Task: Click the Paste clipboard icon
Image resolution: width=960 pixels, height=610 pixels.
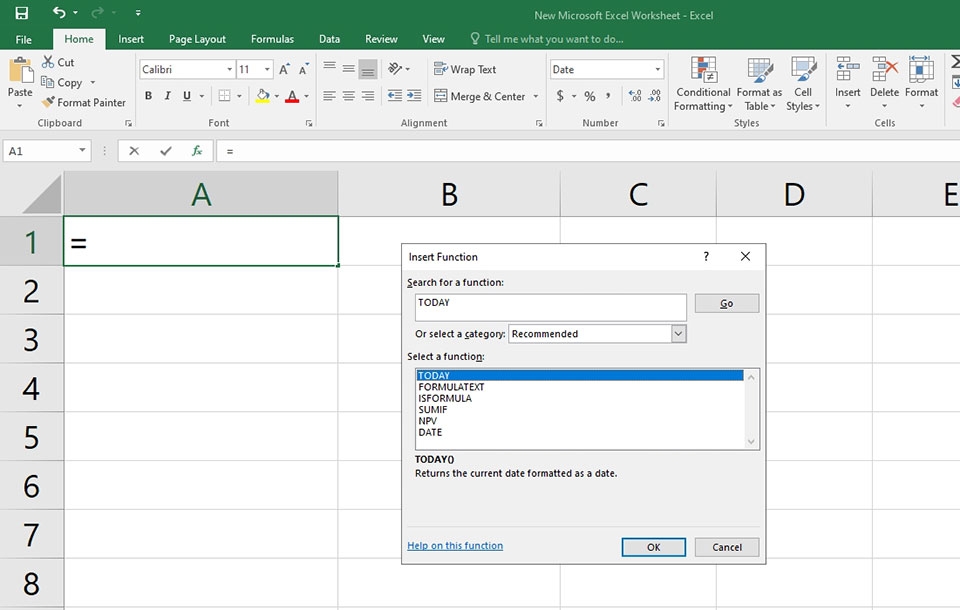Action: coord(20,70)
